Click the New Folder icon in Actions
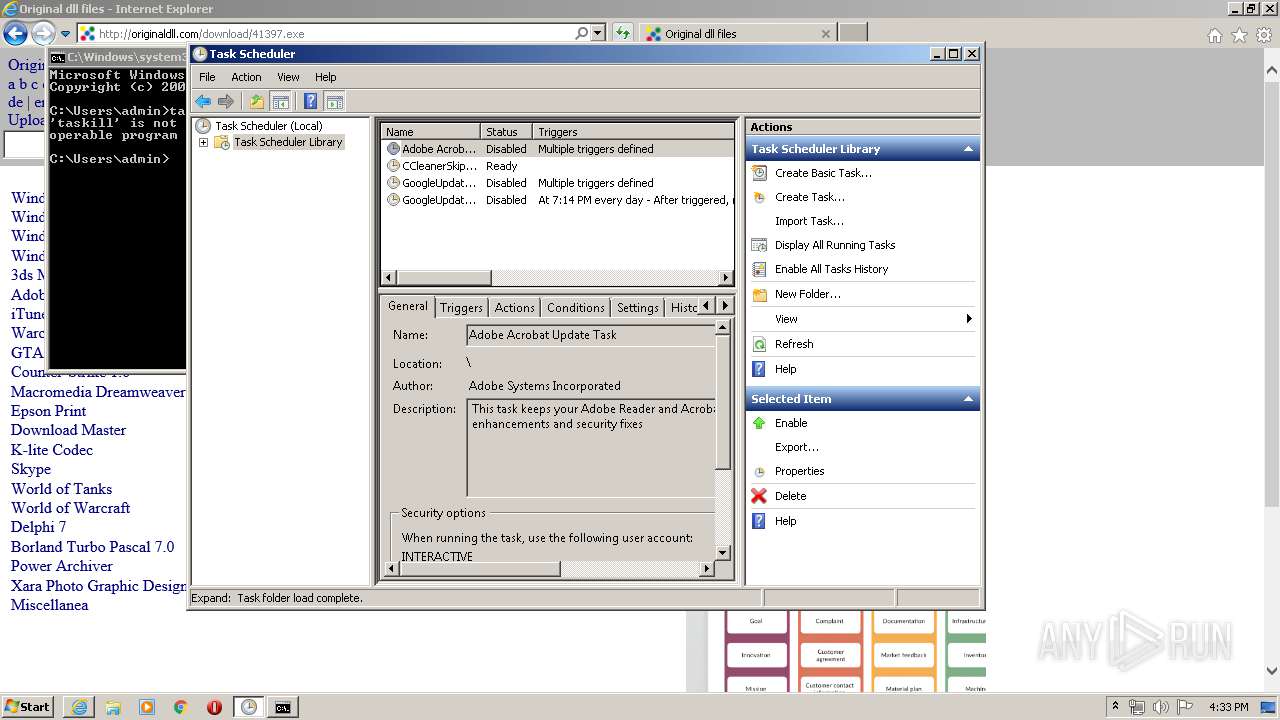The image size is (1280, 720). coord(760,294)
